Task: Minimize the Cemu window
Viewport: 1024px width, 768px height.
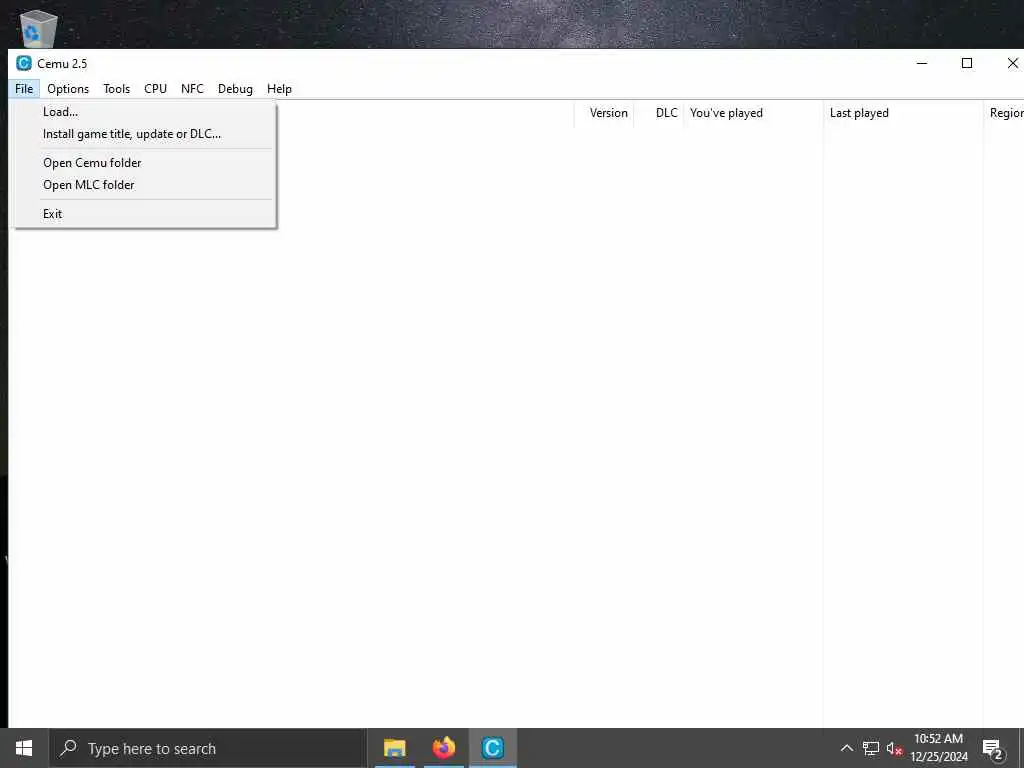Action: pyautogui.click(x=922, y=63)
